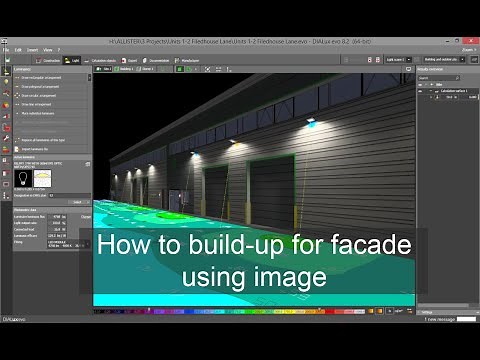
Task: Click the 1 new message status entry
Action: coord(439,319)
